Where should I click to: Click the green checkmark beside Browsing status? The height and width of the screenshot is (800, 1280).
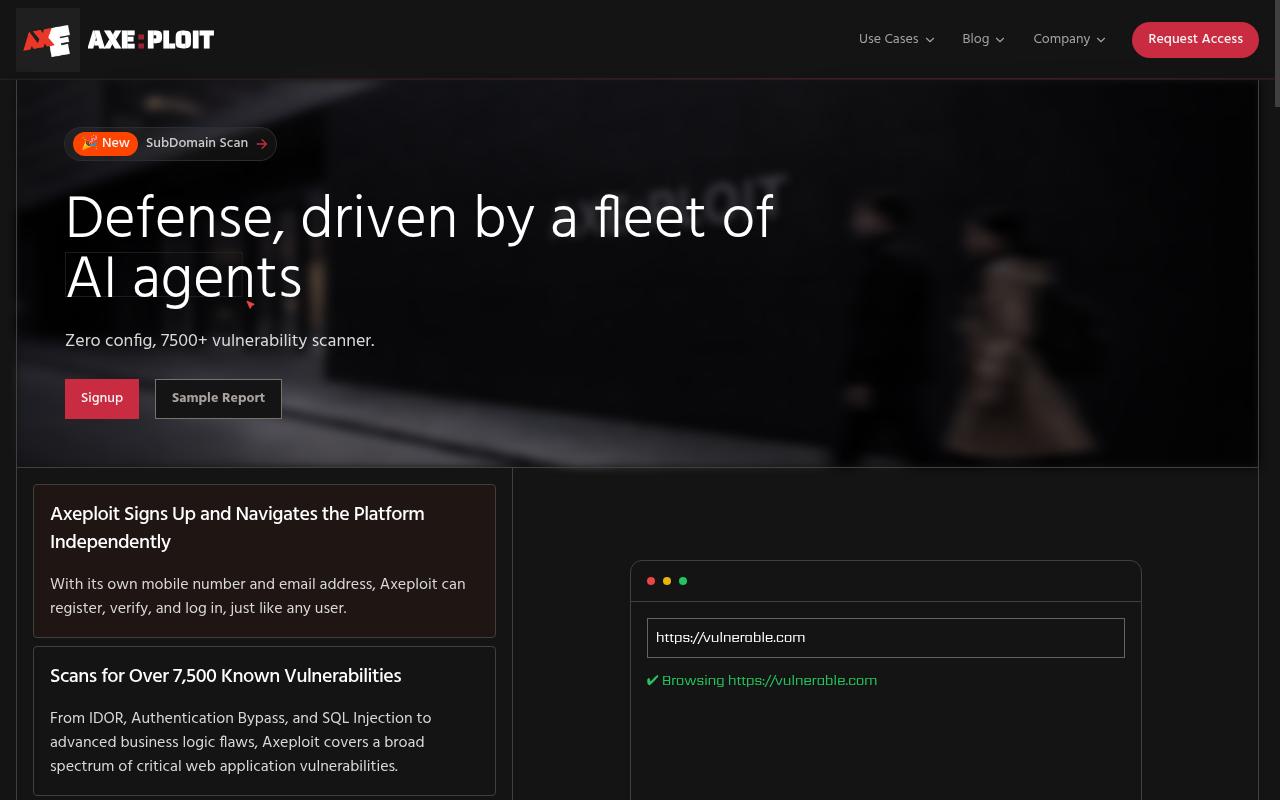click(x=652, y=681)
